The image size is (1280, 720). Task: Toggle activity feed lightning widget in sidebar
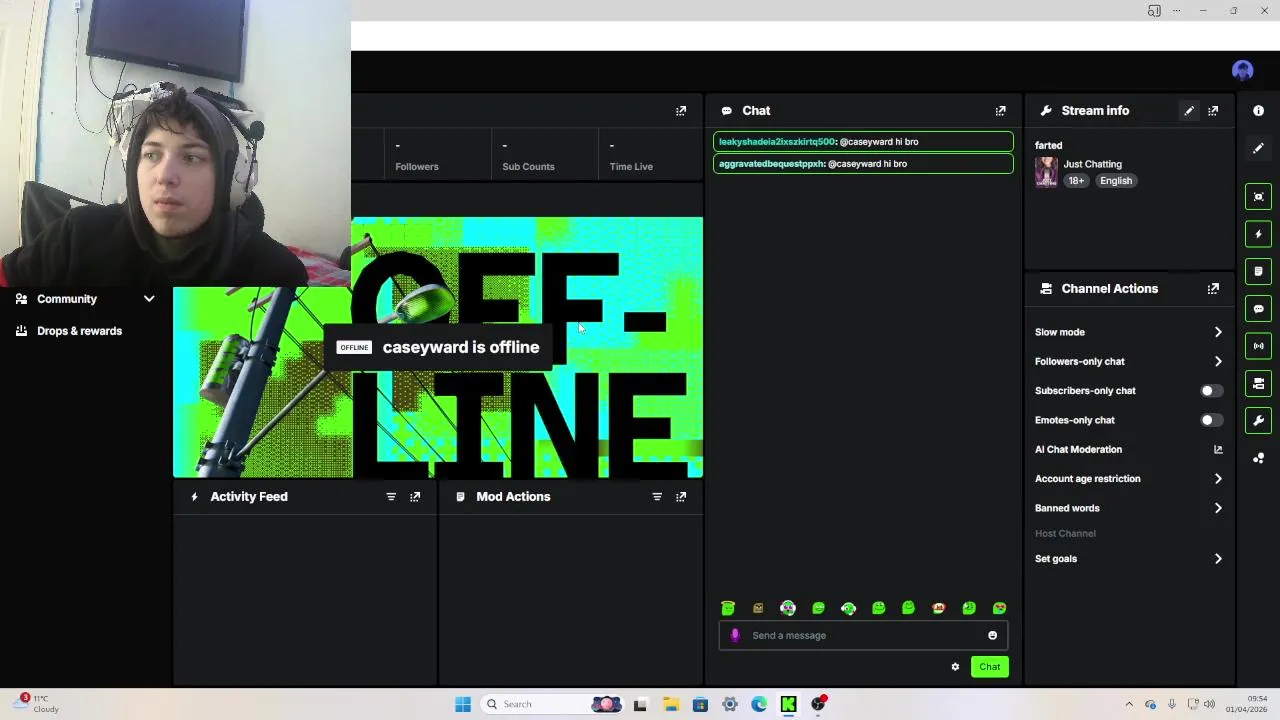(x=1259, y=234)
